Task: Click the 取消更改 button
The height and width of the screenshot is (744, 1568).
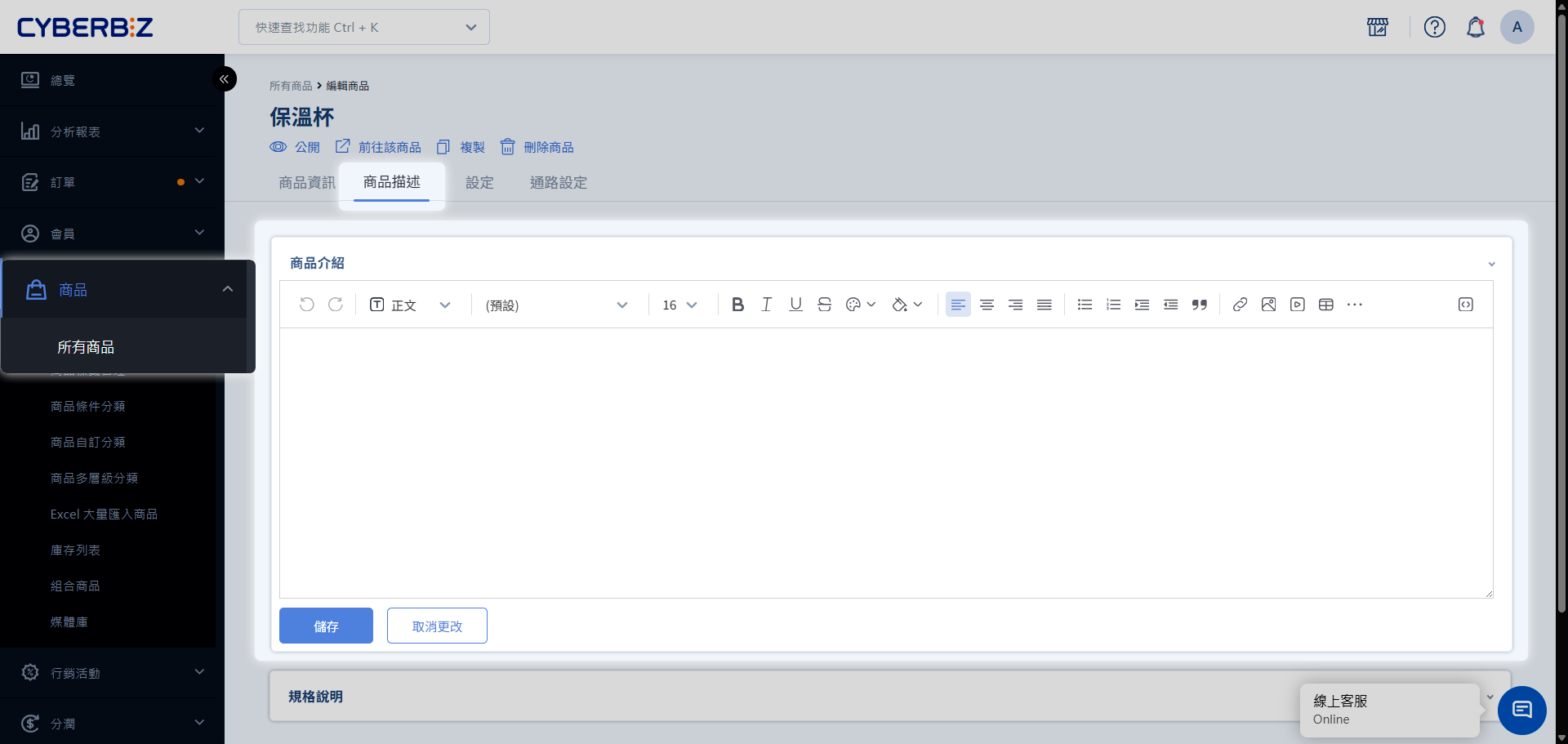Action: click(437, 626)
